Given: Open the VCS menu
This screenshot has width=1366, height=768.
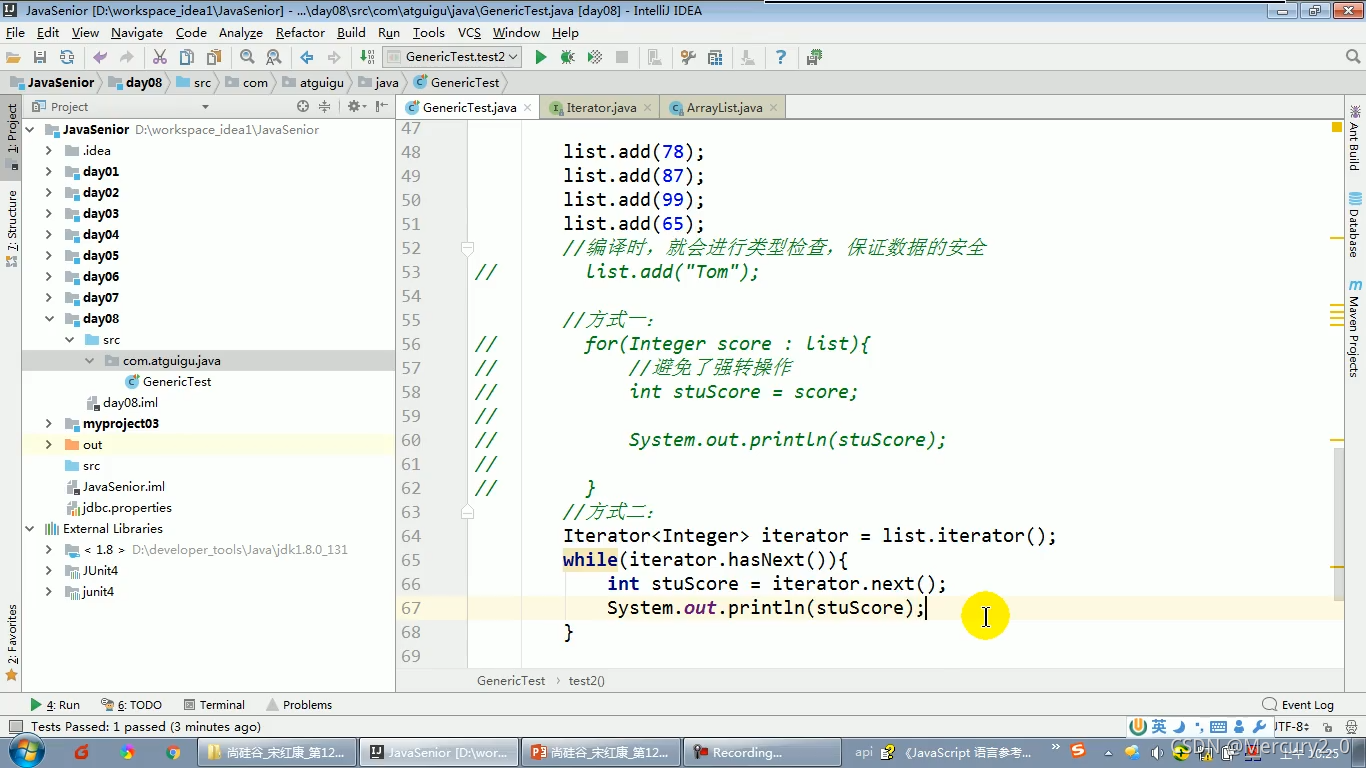Looking at the screenshot, I should pos(469,32).
